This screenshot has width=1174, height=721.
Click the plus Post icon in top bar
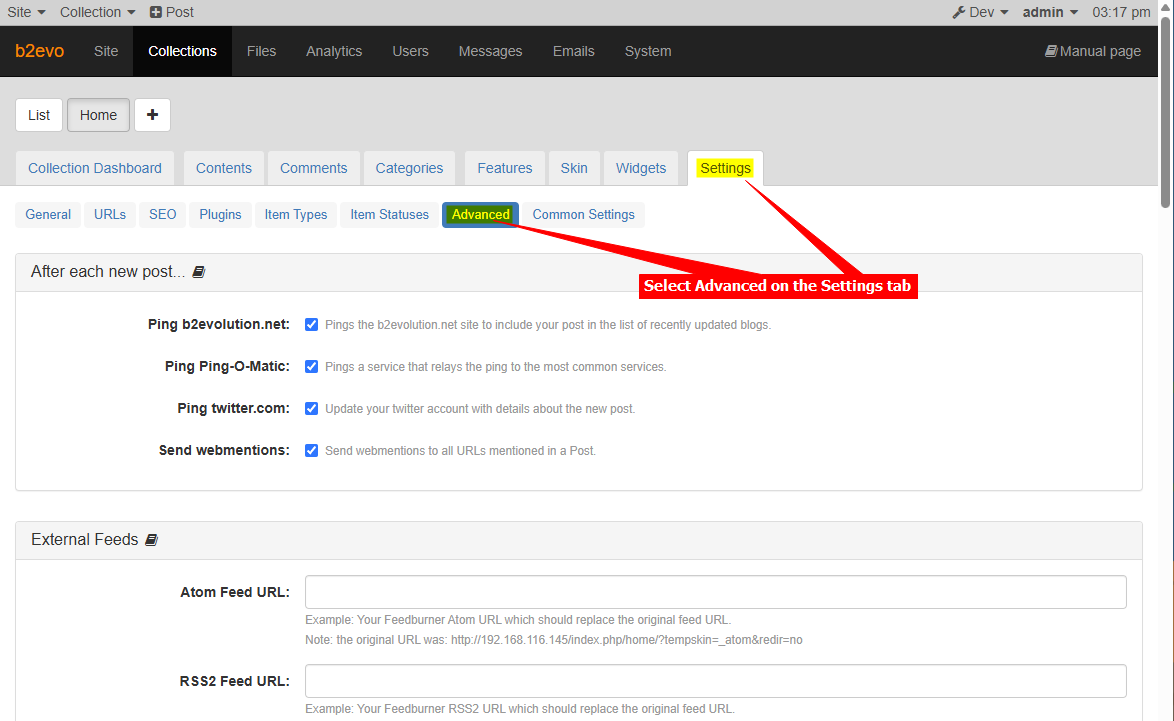tap(156, 12)
